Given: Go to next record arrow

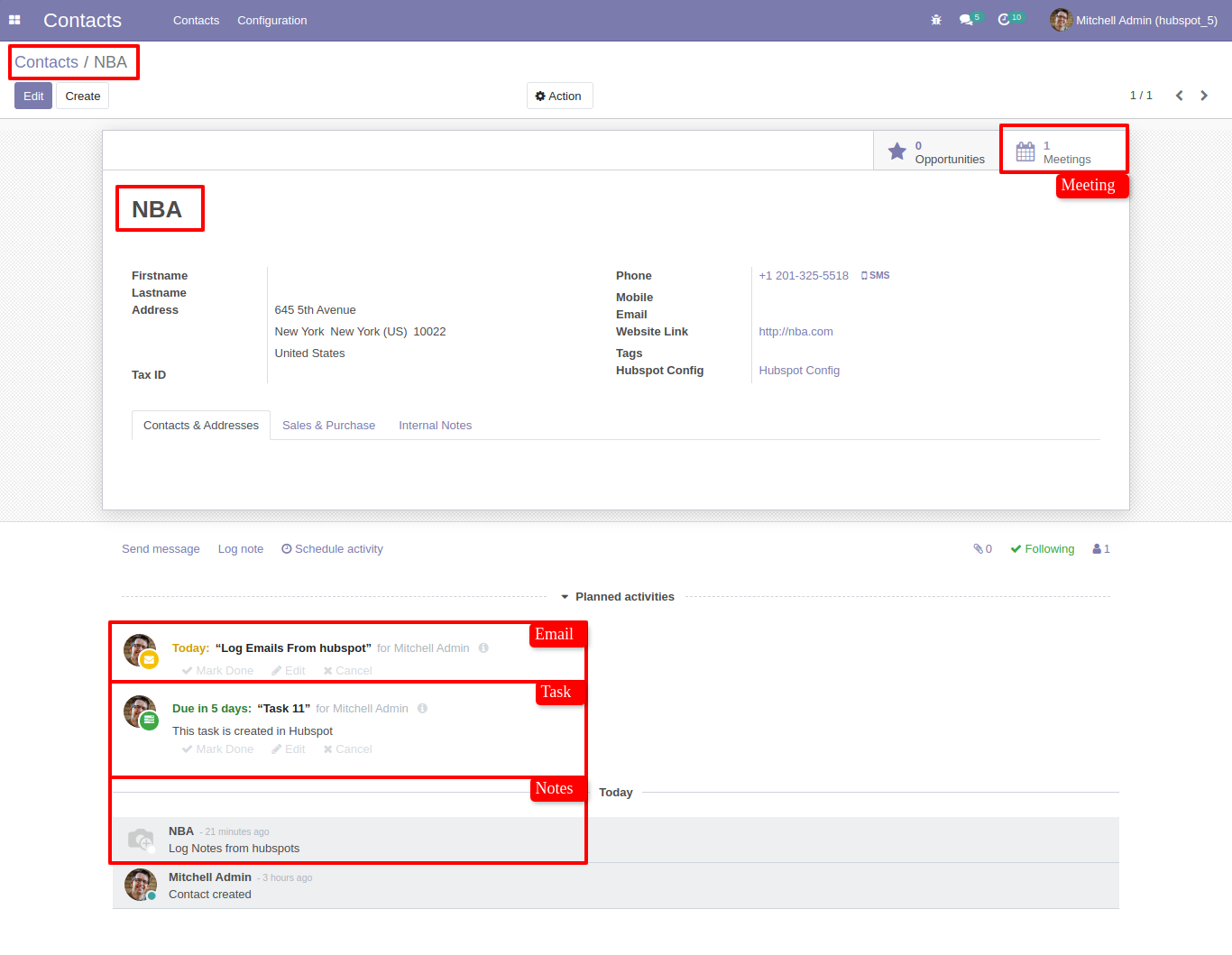Looking at the screenshot, I should click(1204, 96).
